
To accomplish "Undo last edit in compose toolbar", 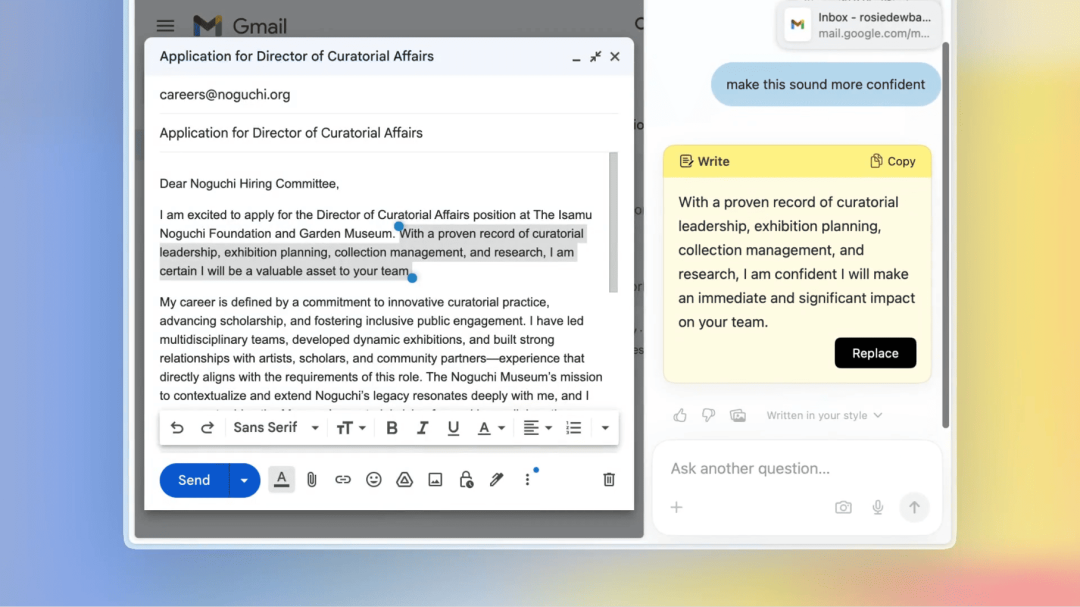I will pyautogui.click(x=177, y=428).
